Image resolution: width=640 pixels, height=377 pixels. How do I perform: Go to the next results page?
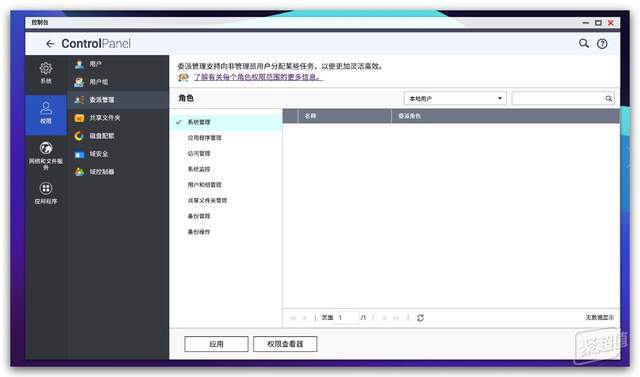[x=384, y=318]
